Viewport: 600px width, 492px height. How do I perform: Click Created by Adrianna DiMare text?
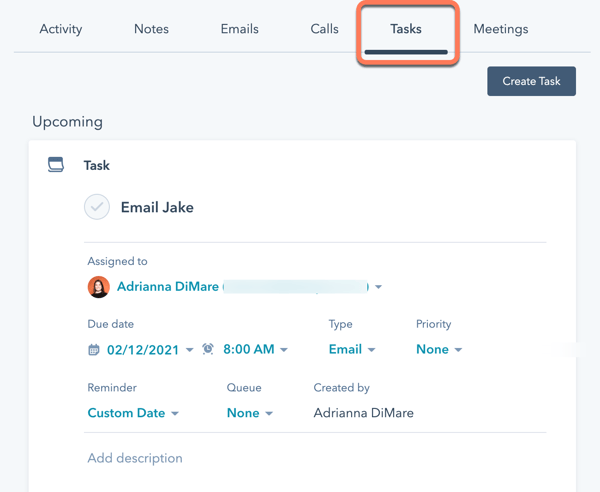[x=364, y=413]
